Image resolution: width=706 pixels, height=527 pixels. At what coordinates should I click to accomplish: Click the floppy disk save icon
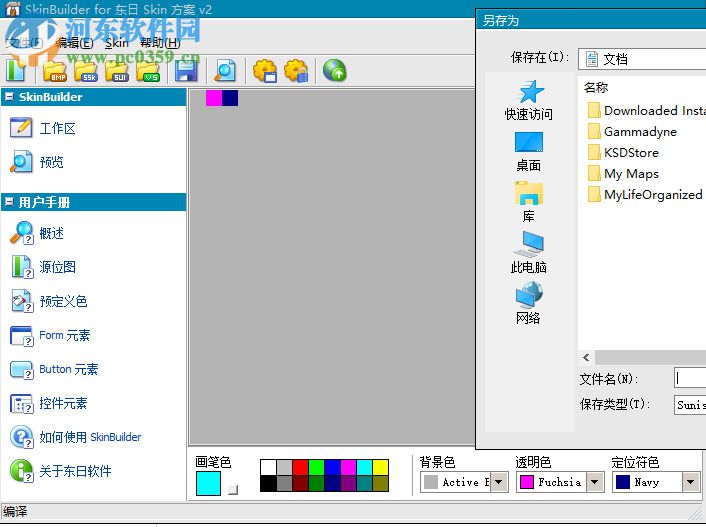pos(186,71)
